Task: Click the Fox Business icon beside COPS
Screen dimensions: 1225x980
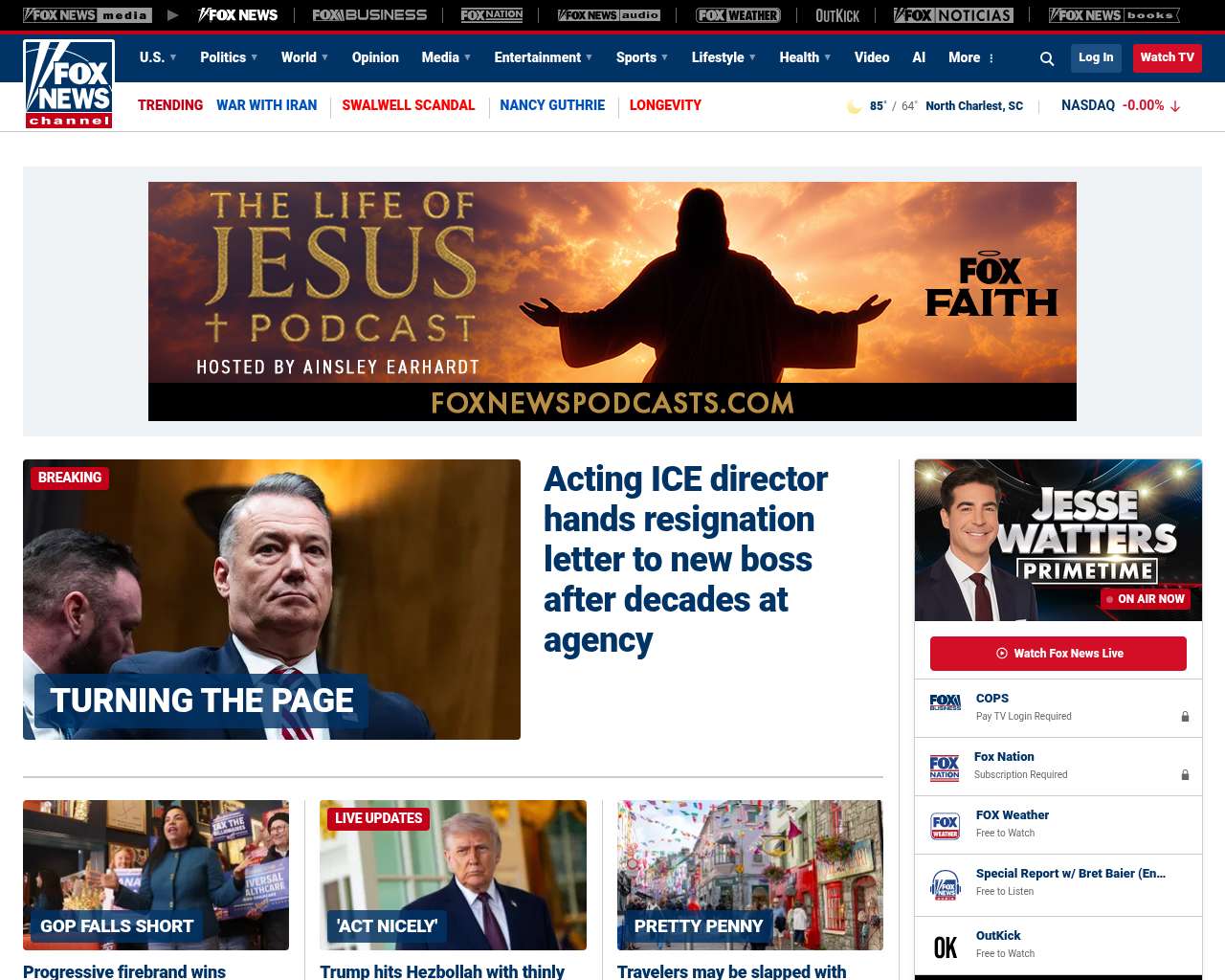Action: coord(945,703)
